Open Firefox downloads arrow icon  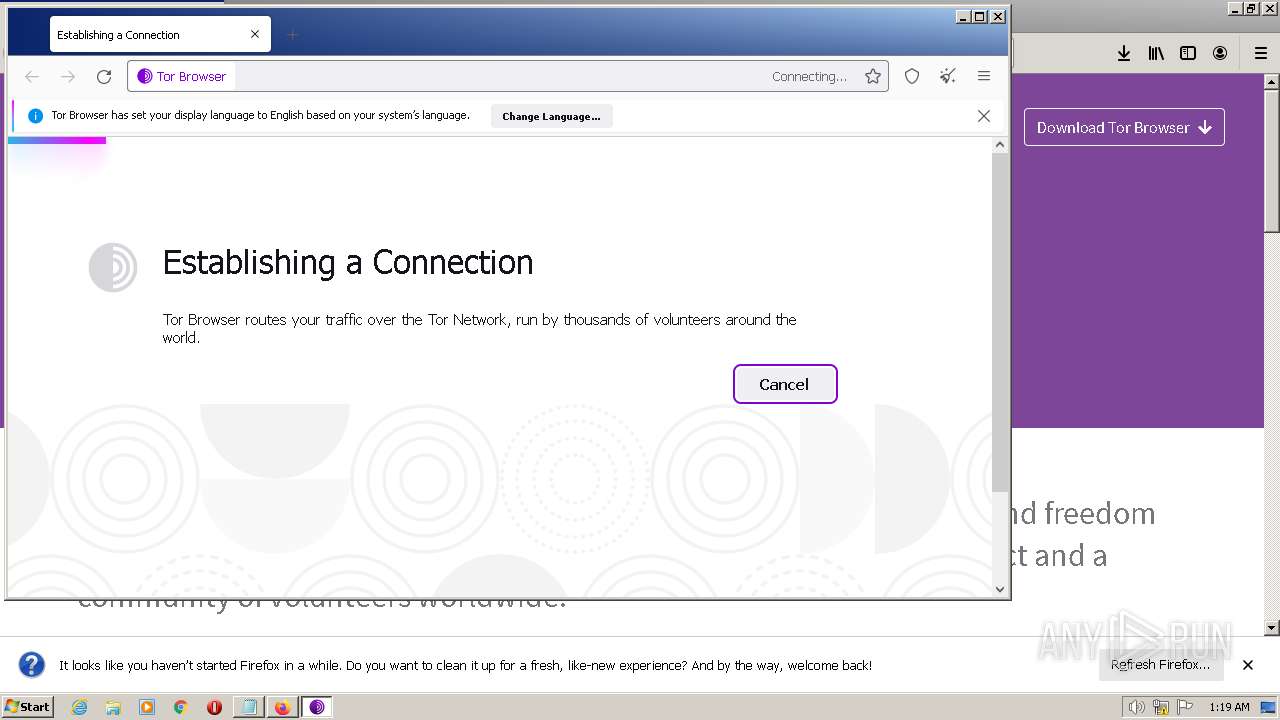coord(1124,53)
